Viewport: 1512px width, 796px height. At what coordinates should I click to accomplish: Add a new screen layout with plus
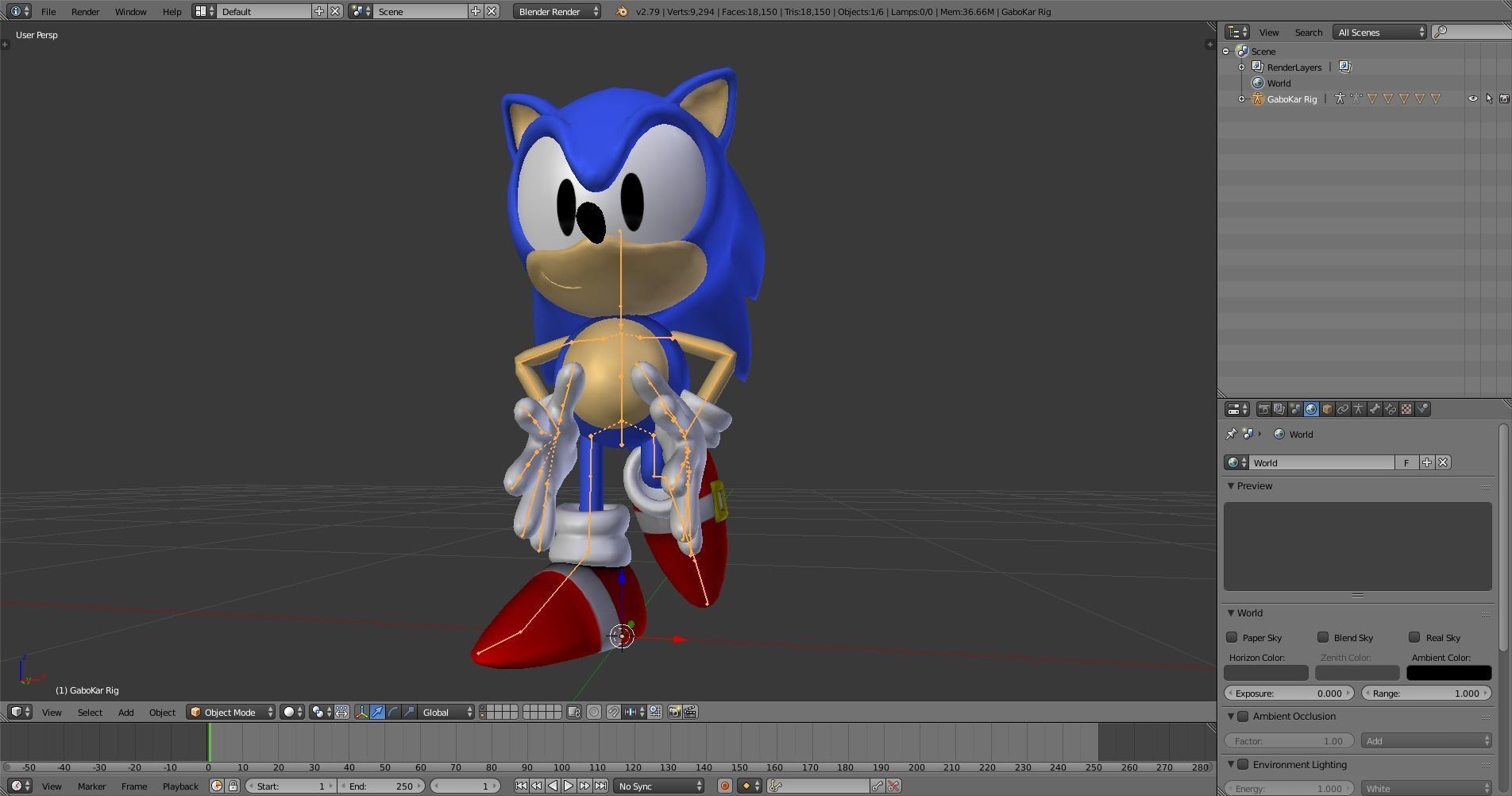[319, 11]
